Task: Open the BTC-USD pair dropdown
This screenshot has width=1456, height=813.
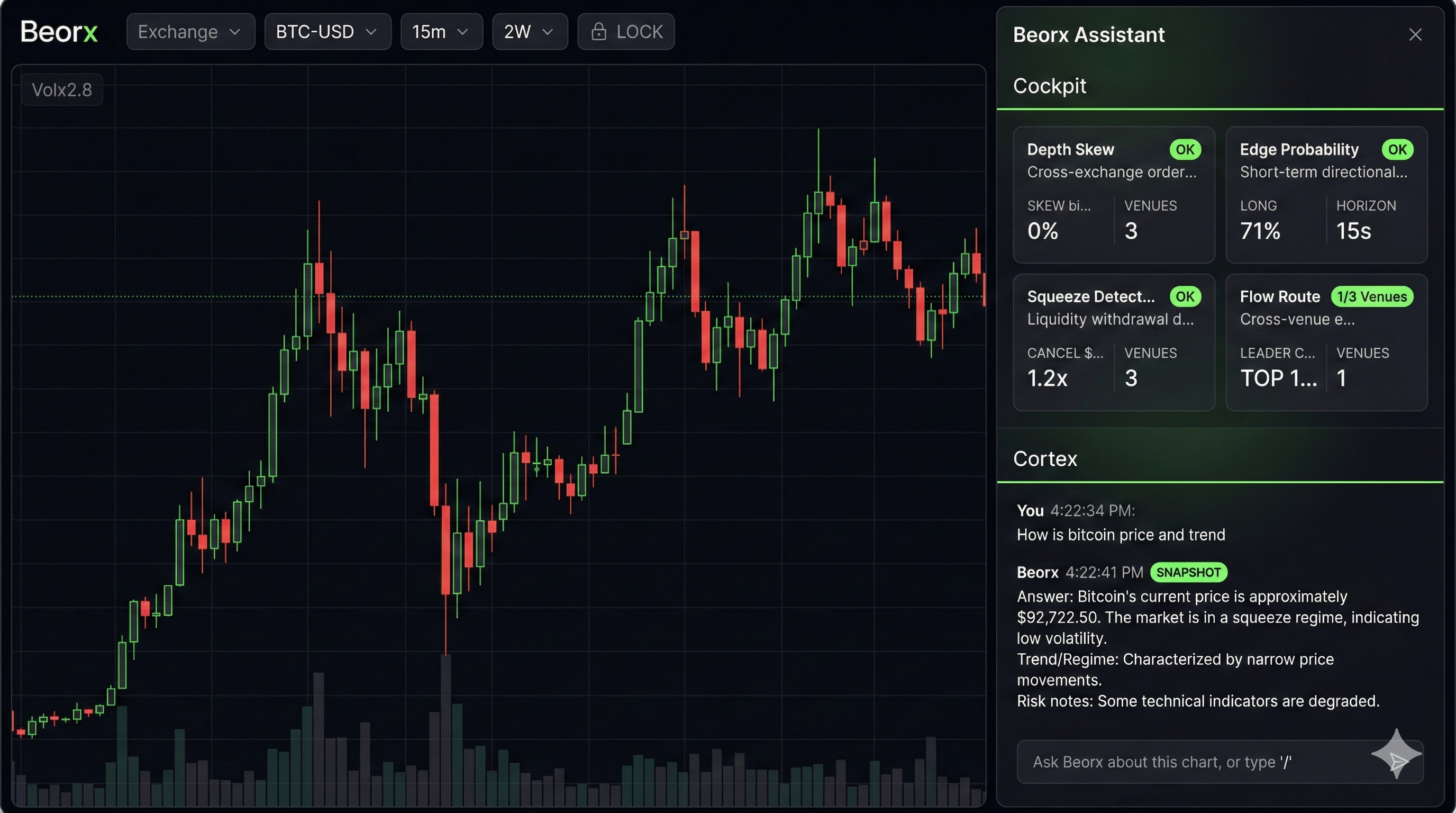Action: [327, 32]
